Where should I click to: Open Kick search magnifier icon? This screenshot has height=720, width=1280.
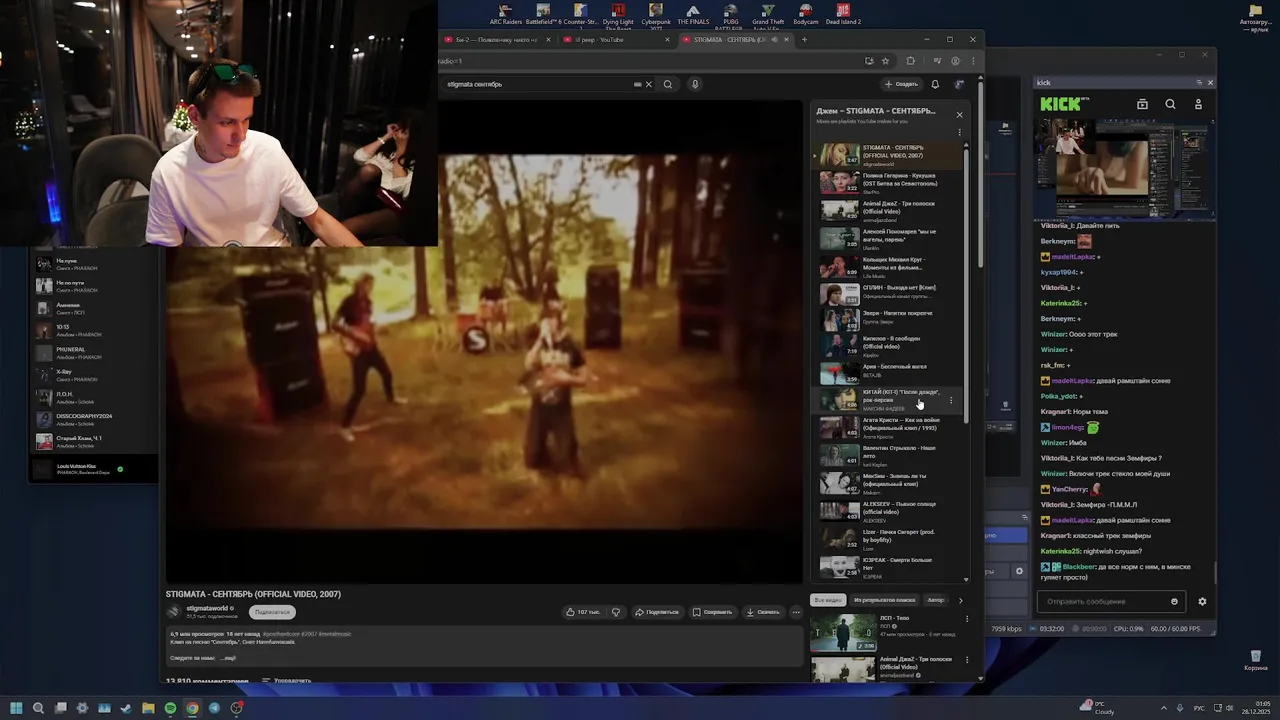1170,104
